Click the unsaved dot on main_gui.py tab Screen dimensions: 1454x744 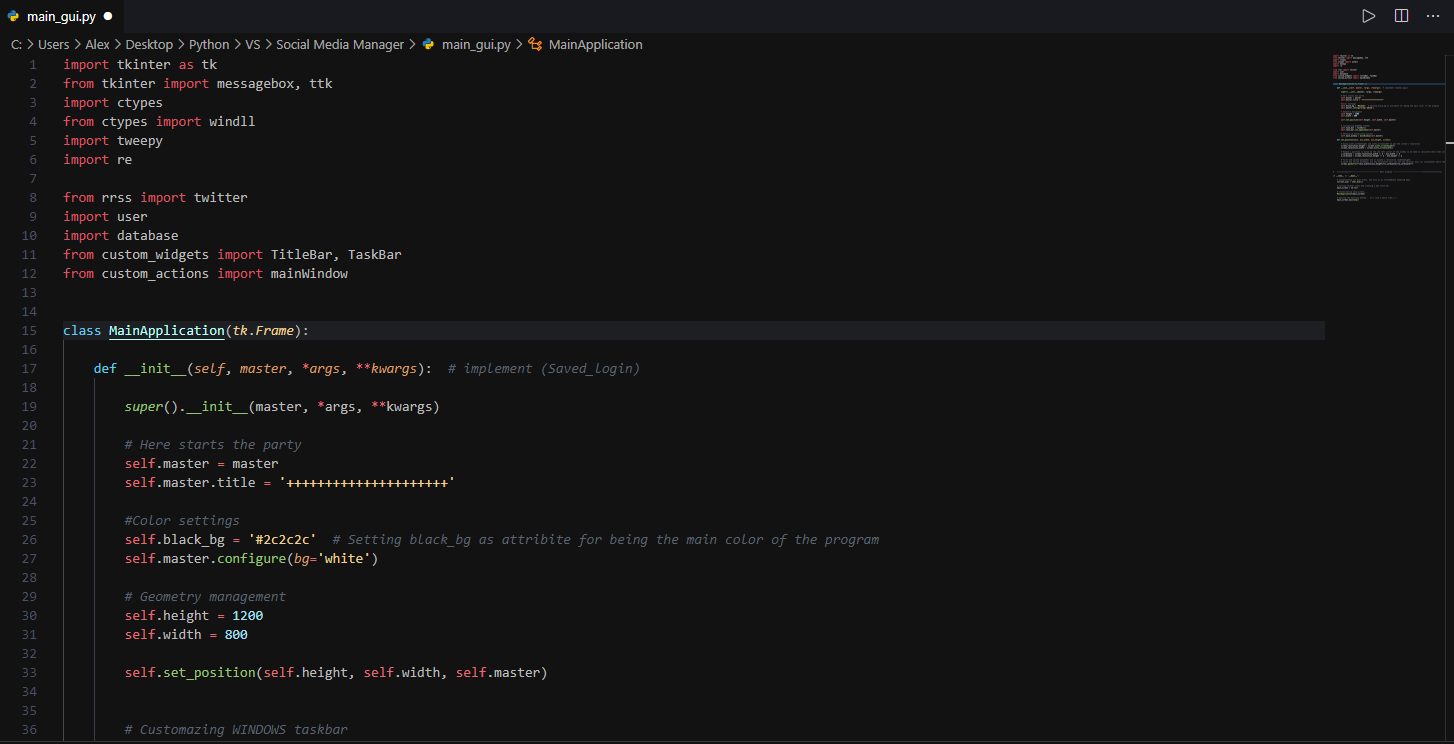point(107,17)
